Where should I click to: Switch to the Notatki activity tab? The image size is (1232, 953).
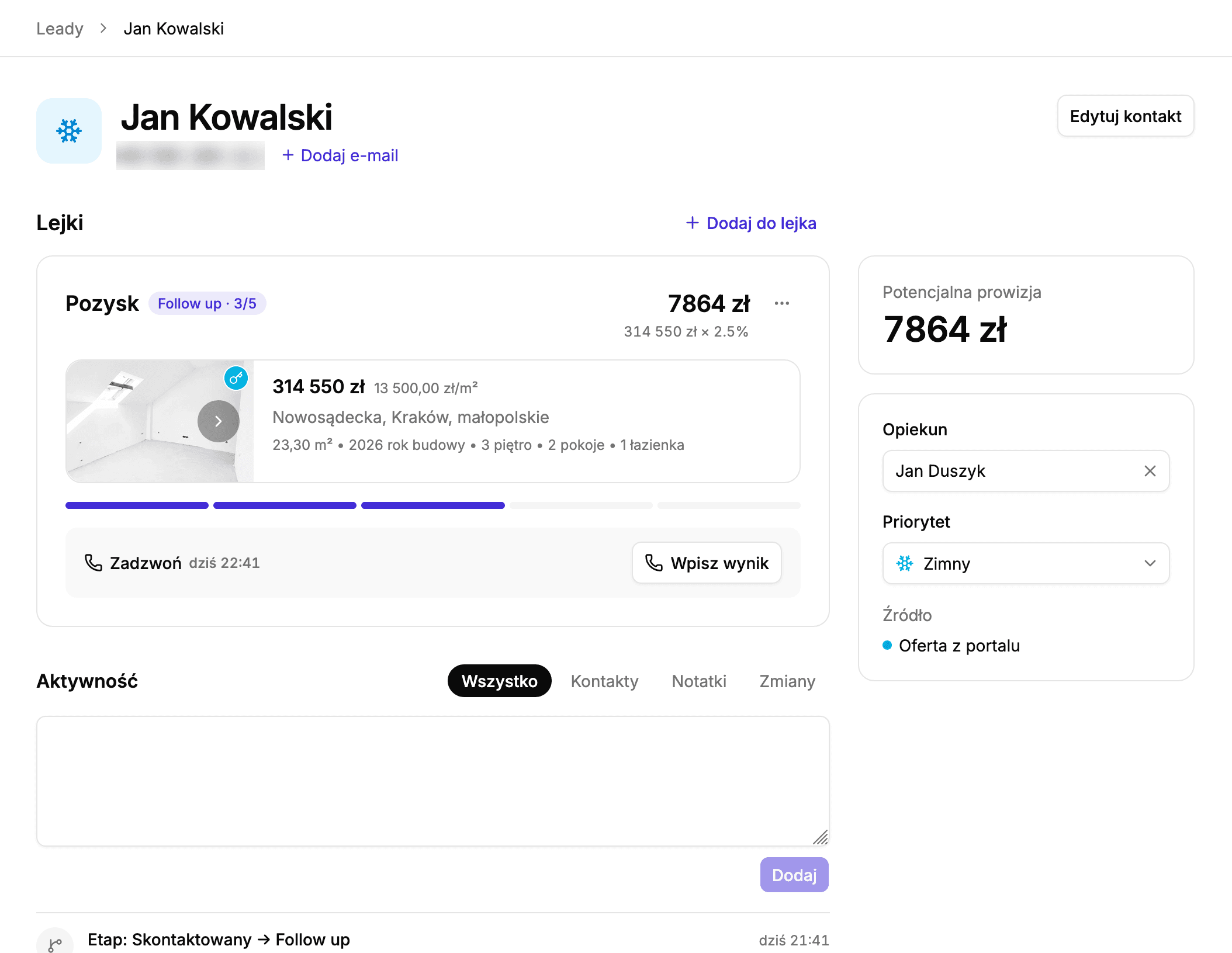[x=699, y=681]
